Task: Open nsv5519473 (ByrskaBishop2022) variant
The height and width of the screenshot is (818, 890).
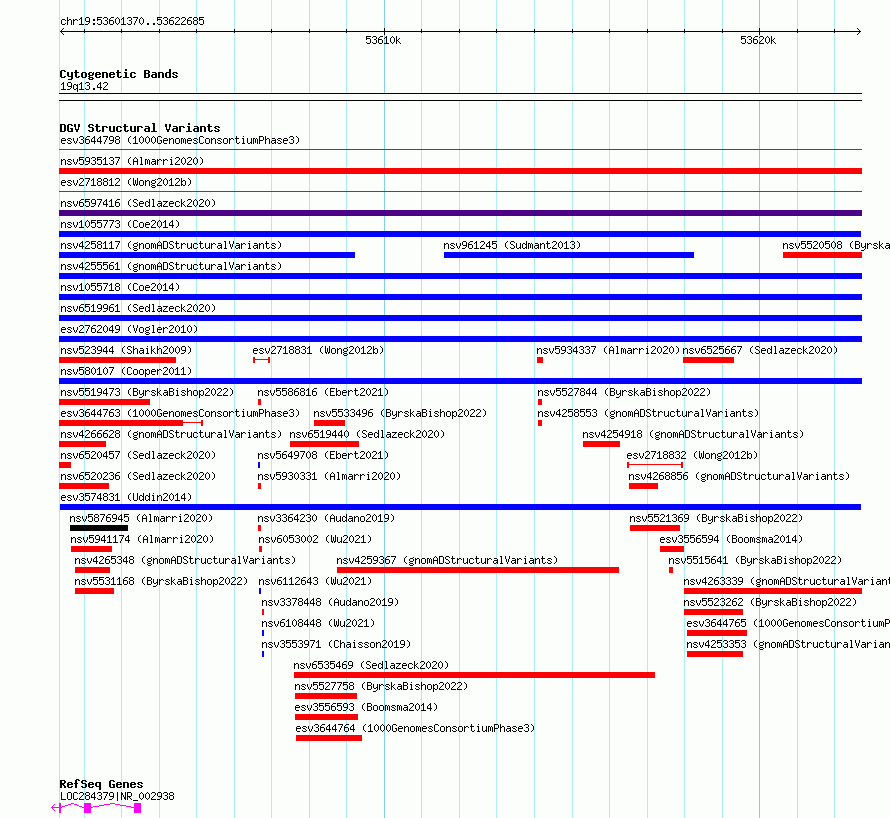Action: [147, 392]
